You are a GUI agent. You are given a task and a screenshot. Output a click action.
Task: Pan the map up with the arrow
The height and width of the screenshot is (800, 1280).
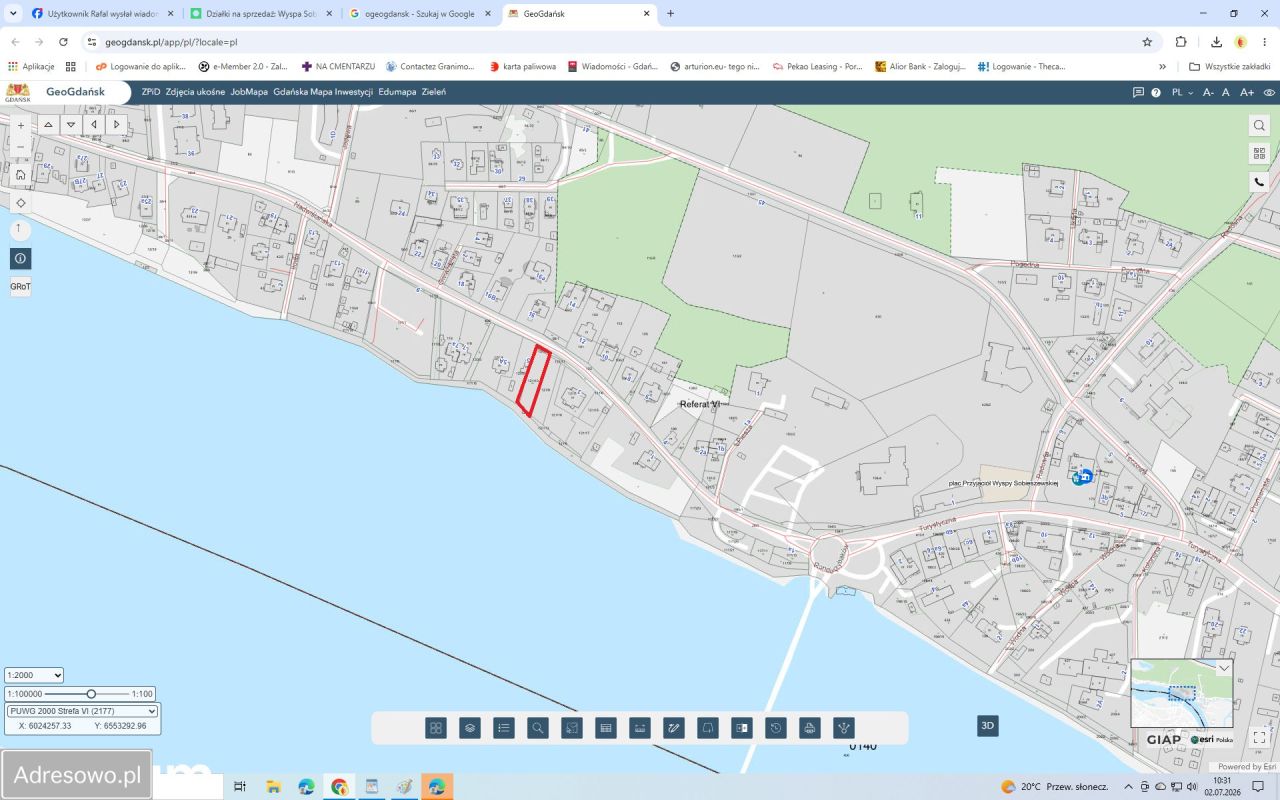point(48,125)
